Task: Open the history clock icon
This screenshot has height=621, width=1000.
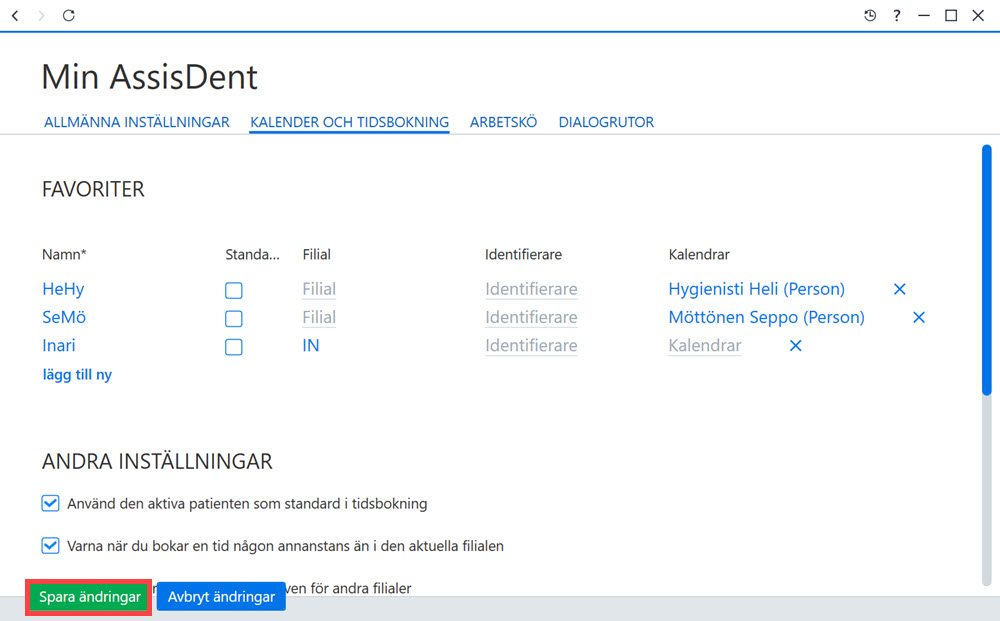Action: click(870, 15)
